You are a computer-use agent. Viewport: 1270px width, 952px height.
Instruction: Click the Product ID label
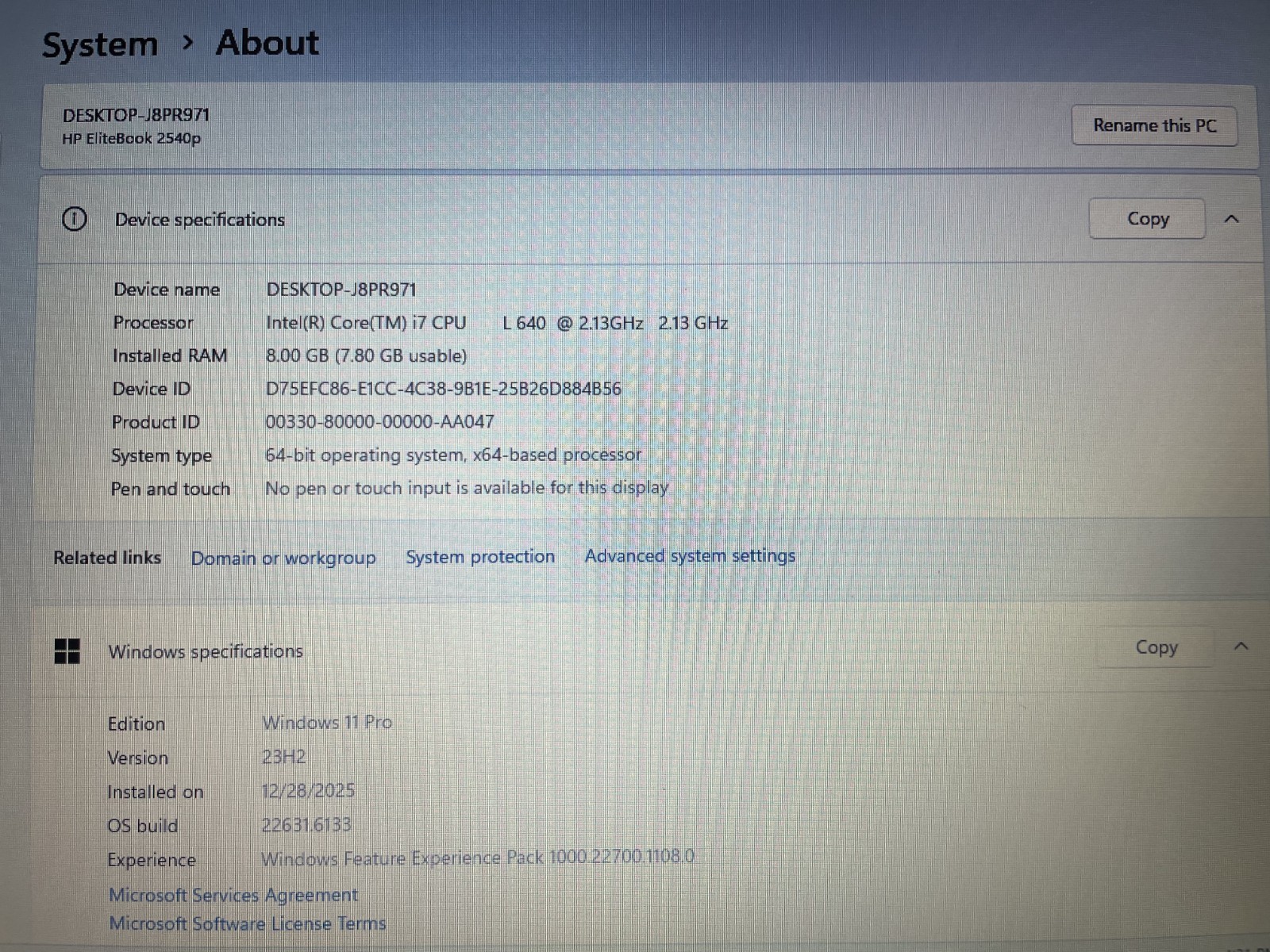(x=156, y=422)
